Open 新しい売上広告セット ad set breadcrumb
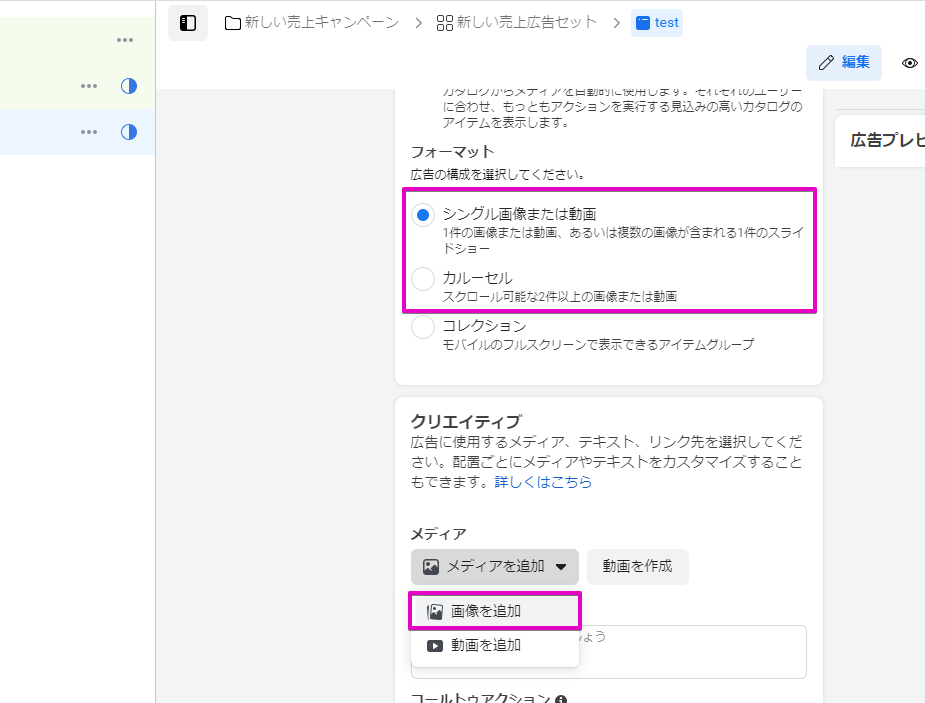The height and width of the screenshot is (703, 925). click(516, 23)
